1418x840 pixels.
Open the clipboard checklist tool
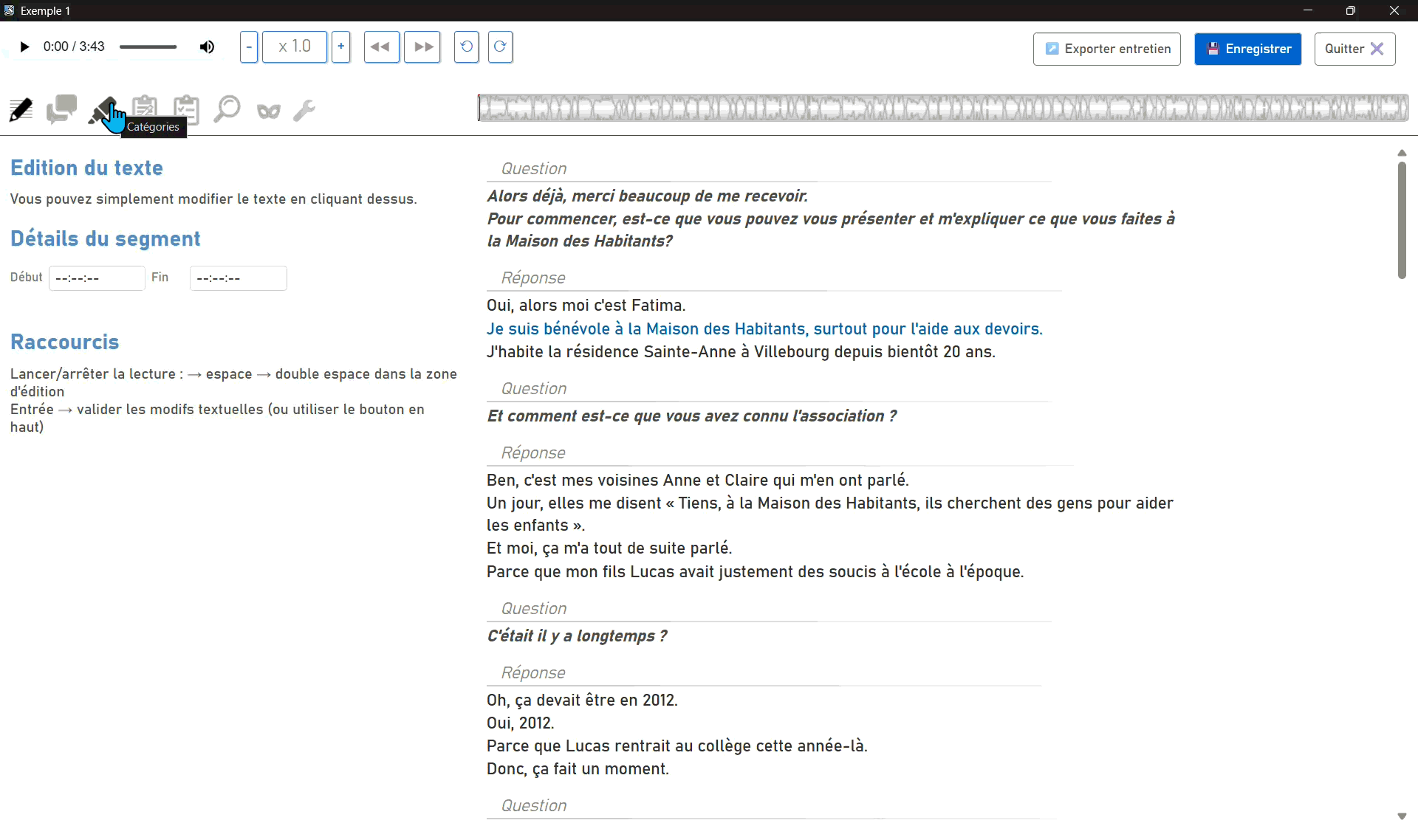(x=186, y=110)
